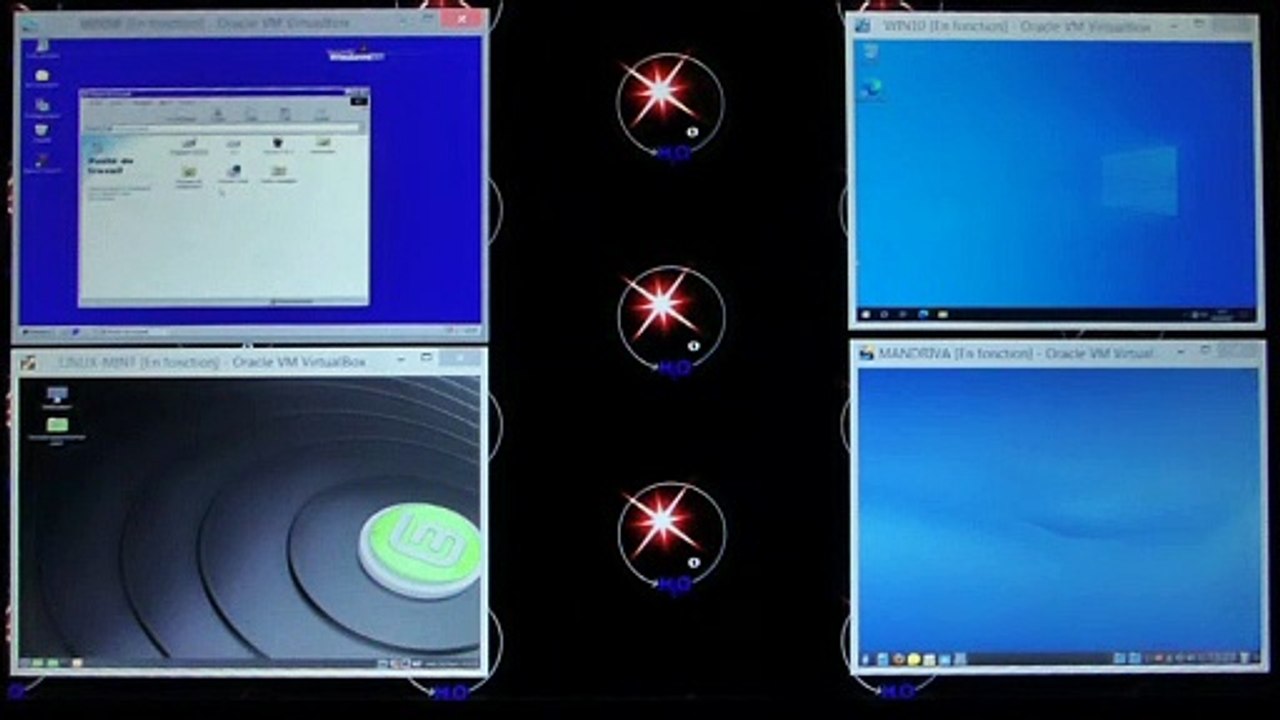Minimize the MANDRIVA VirtualBox window
Screen dimensions: 1280x720
(x=1181, y=352)
